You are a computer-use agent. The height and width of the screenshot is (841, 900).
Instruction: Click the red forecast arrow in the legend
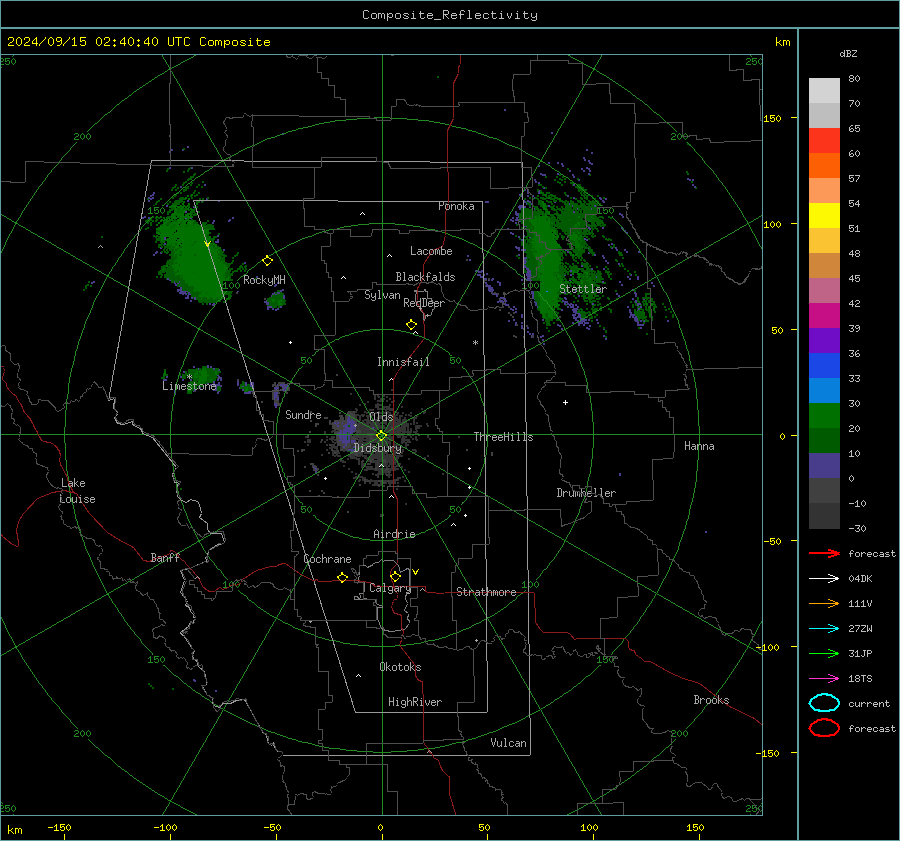824,553
